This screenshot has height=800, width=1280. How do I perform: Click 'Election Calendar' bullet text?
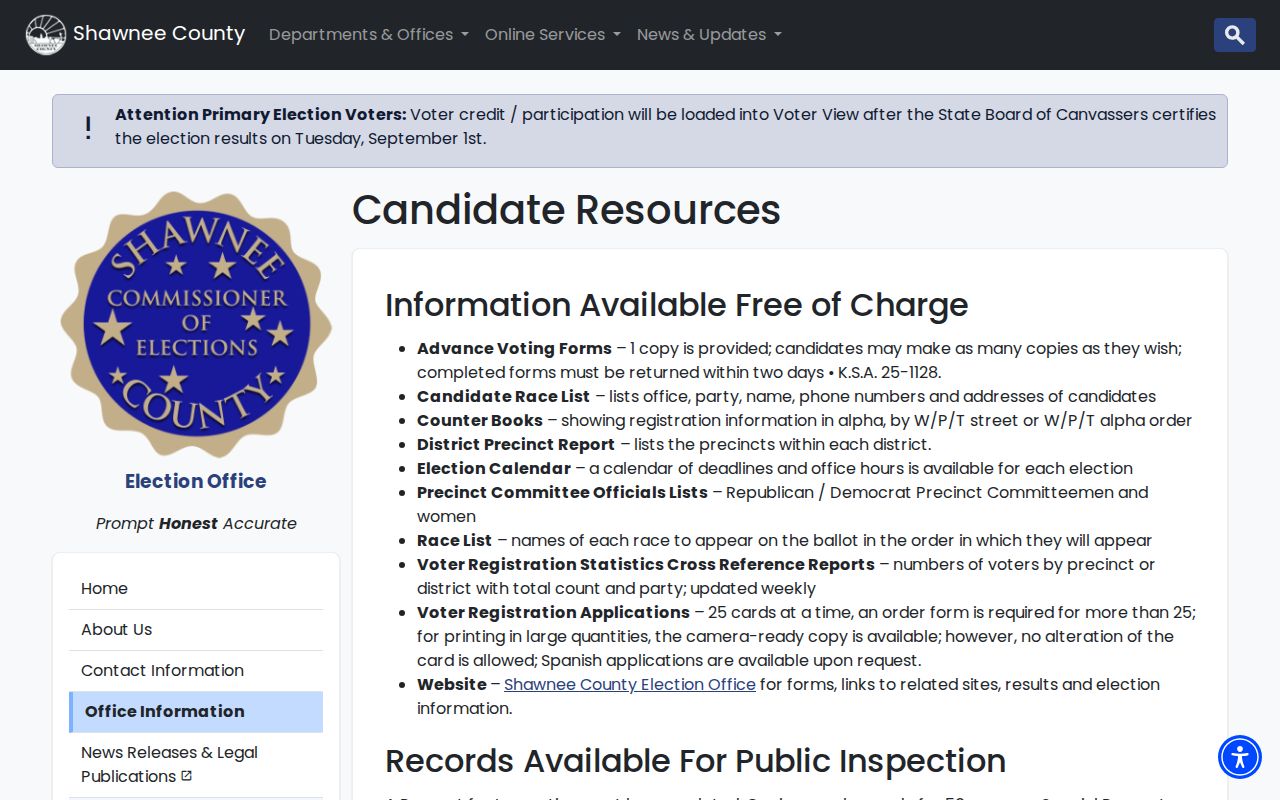pyautogui.click(x=494, y=469)
